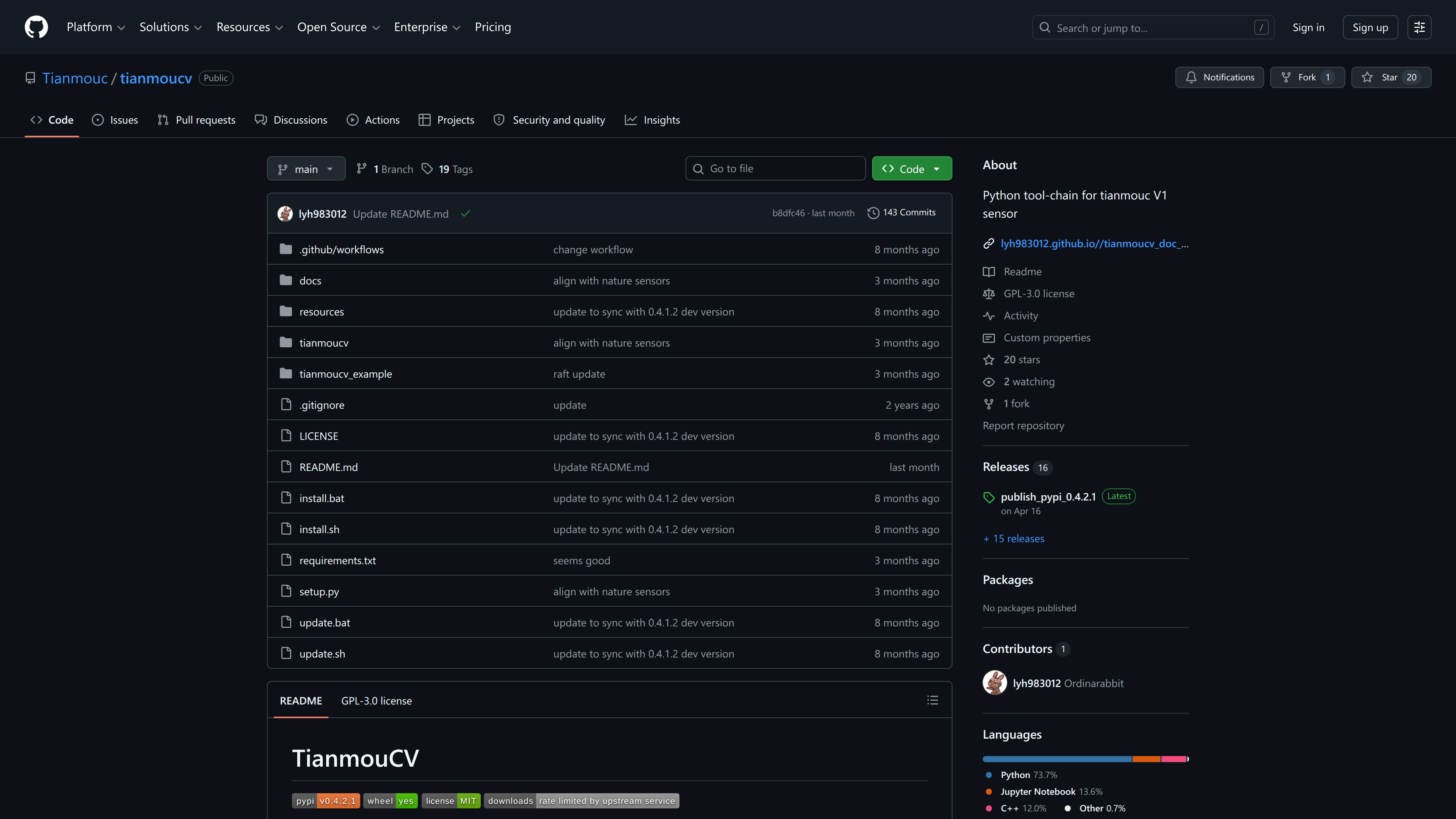The width and height of the screenshot is (1456, 819).
Task: Click the release tag icon for publish_pypi_0.4.2.1
Action: click(x=988, y=497)
